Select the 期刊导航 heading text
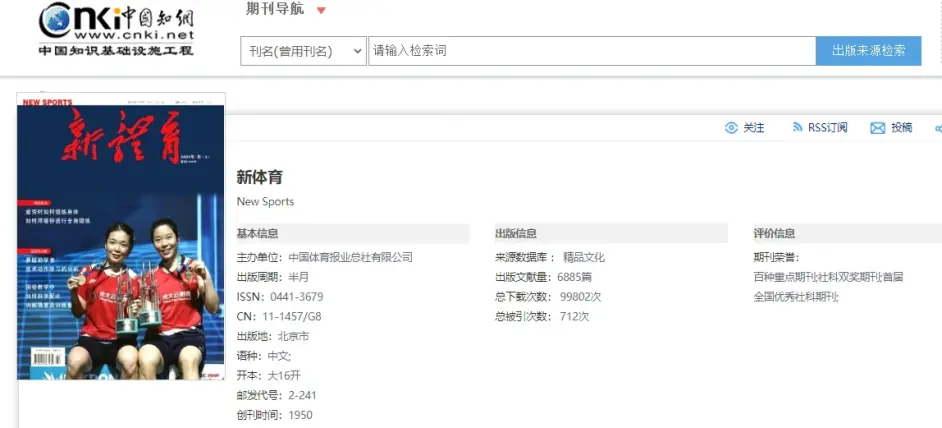 point(275,9)
